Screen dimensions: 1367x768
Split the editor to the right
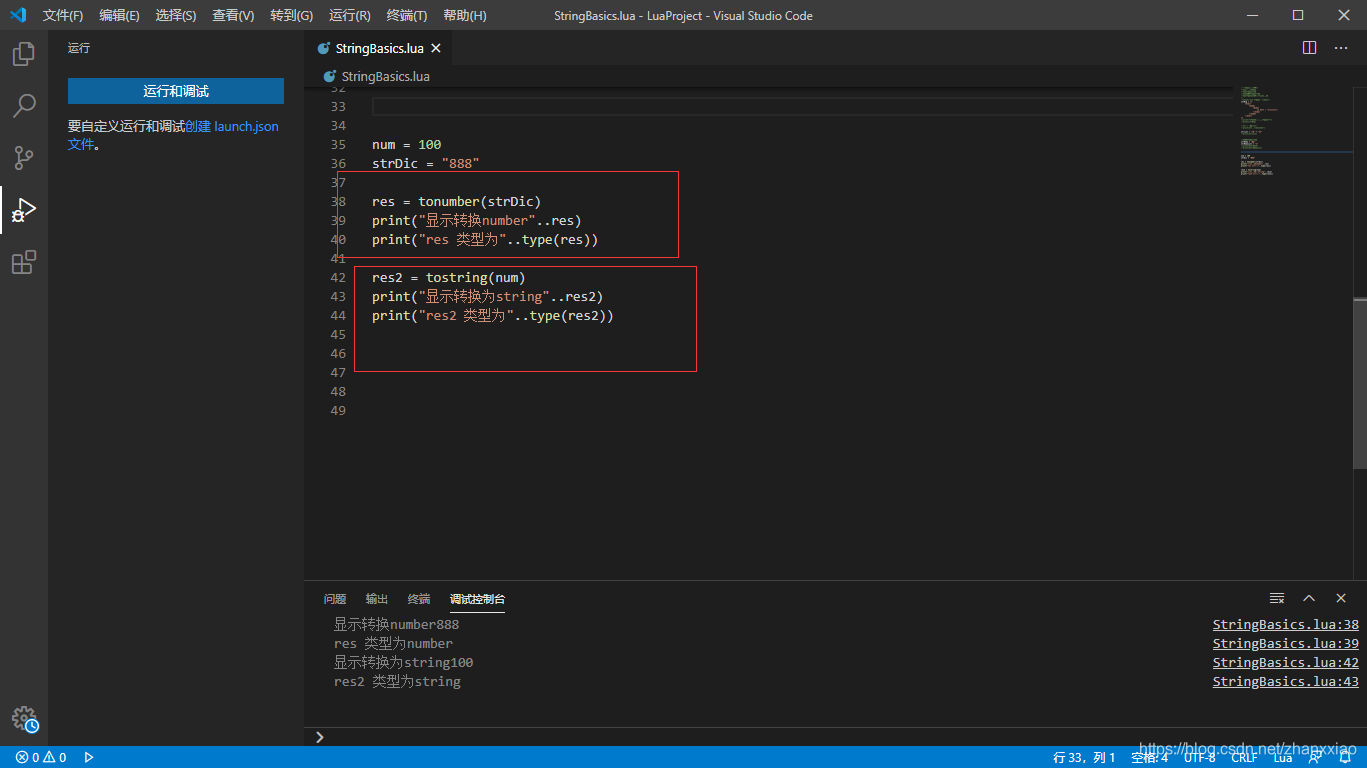(x=1310, y=48)
